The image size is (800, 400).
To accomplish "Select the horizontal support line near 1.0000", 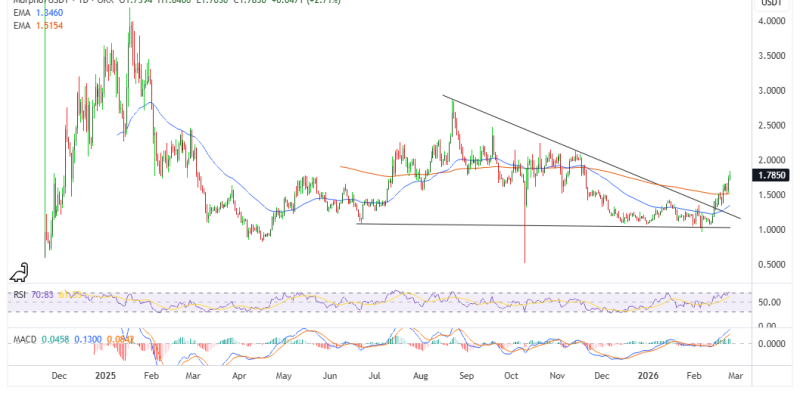I will pos(500,225).
